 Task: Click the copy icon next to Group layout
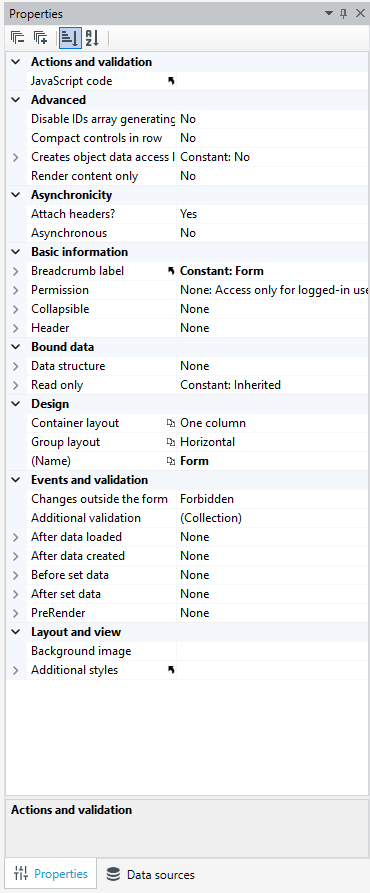(171, 442)
